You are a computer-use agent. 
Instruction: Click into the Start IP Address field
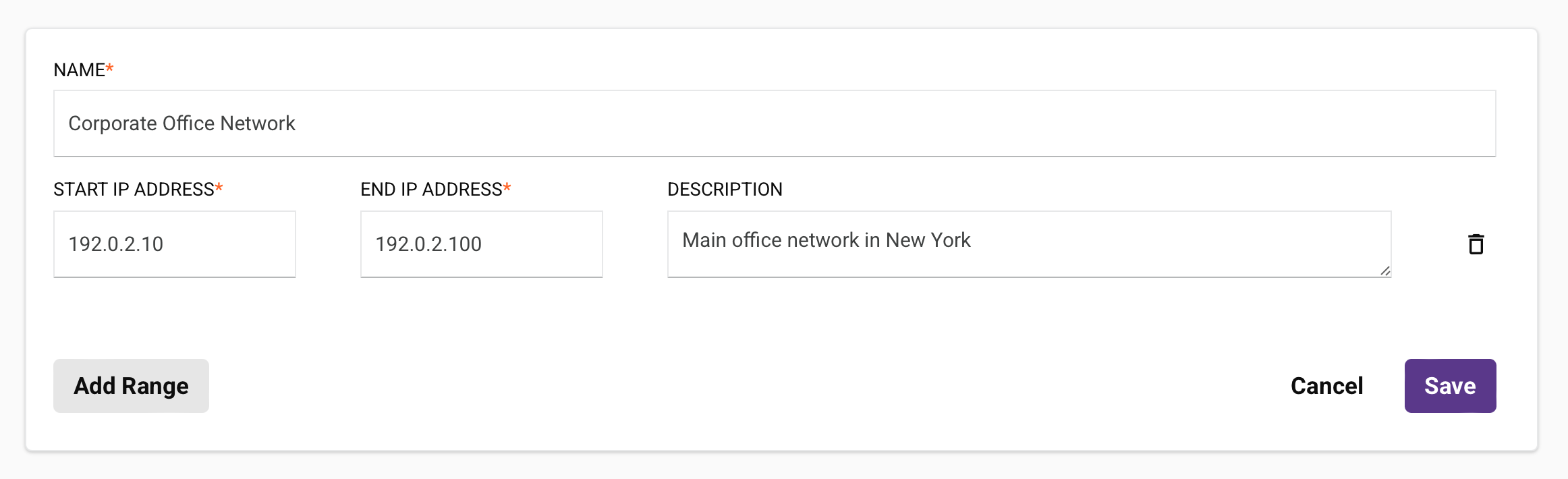174,244
